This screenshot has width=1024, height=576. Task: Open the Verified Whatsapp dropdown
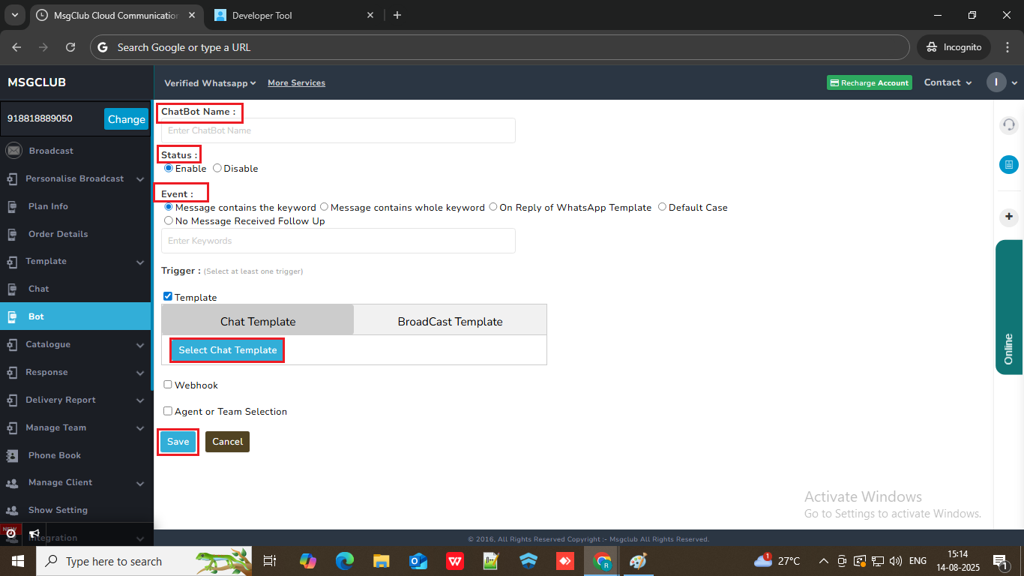coord(210,83)
